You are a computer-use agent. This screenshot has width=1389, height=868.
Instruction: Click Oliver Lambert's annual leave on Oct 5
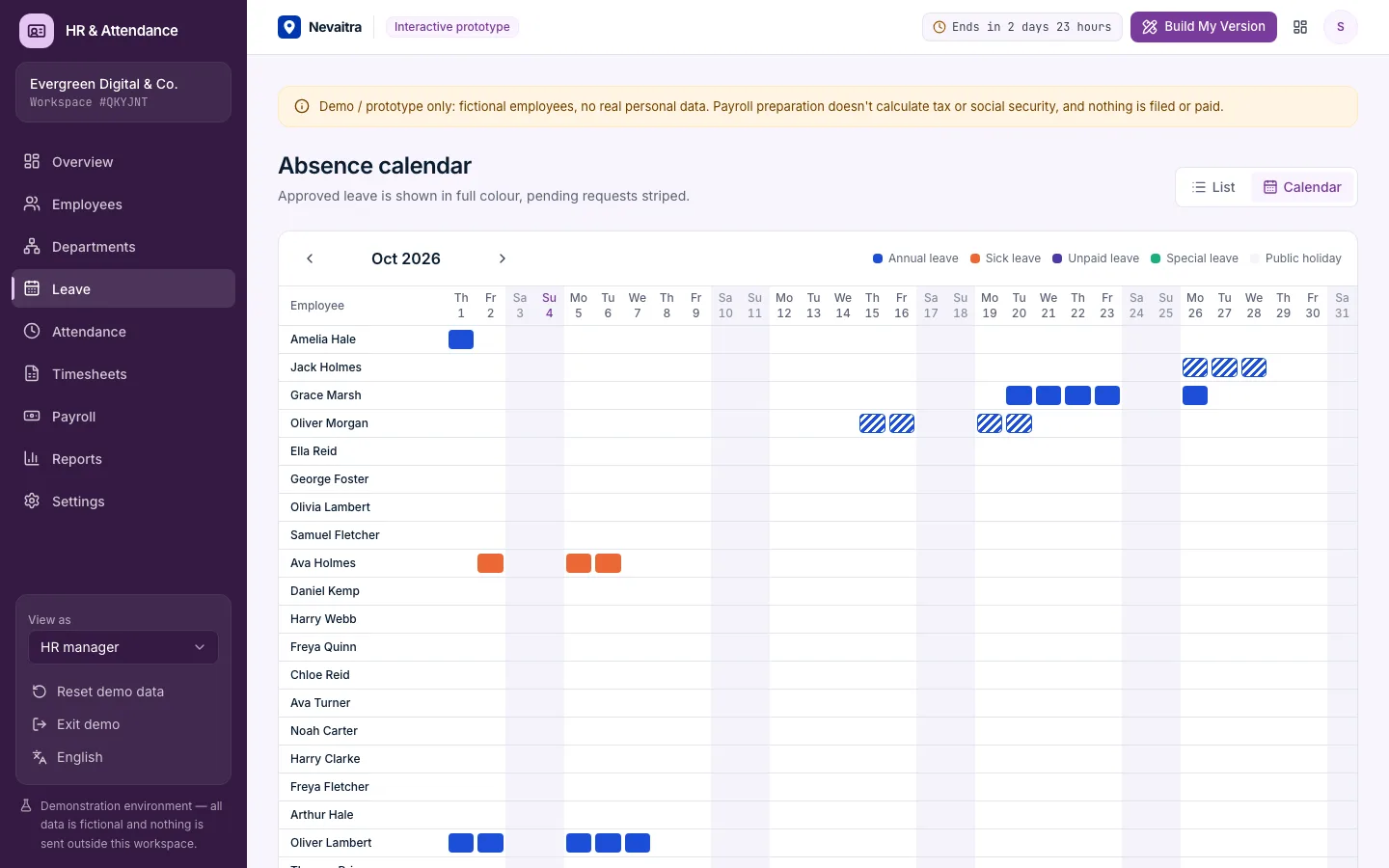(x=579, y=843)
